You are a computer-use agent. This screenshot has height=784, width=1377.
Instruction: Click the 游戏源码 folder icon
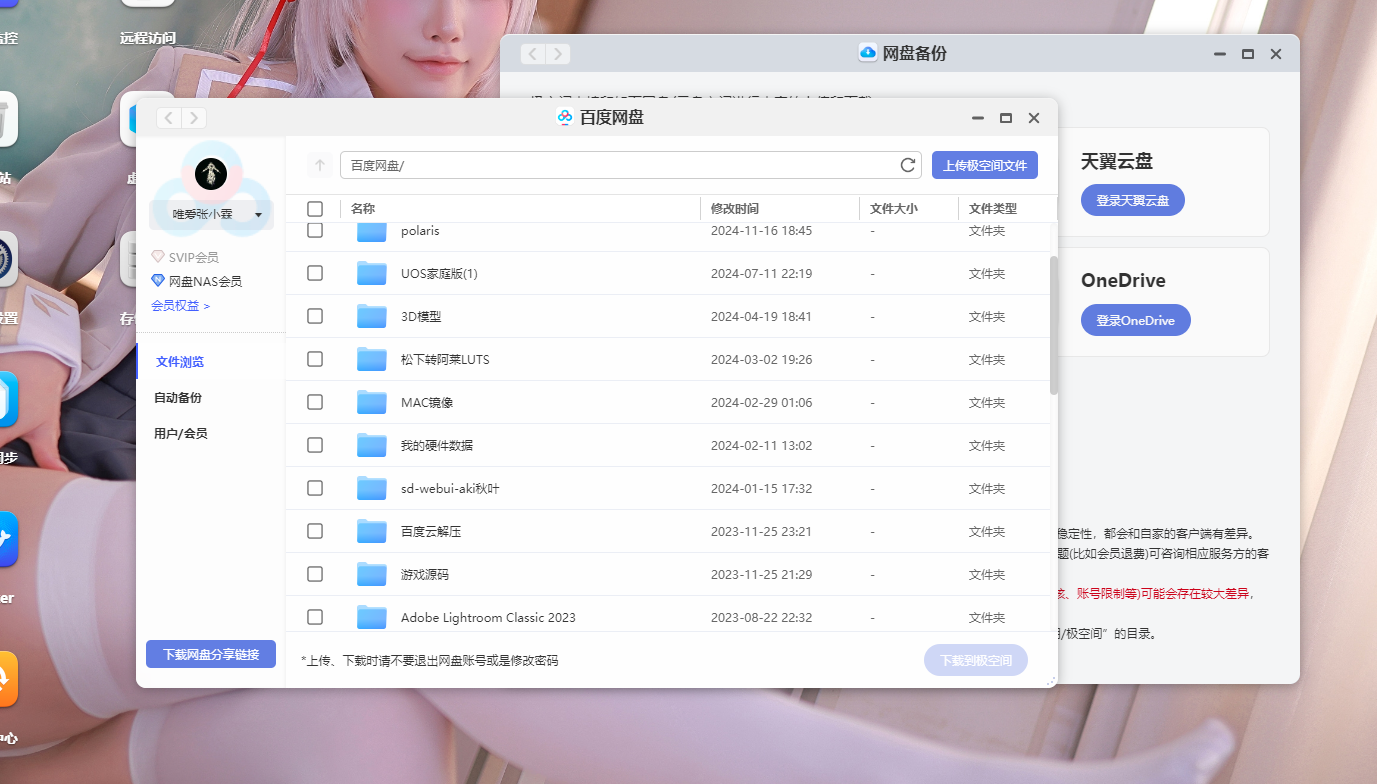click(x=372, y=574)
